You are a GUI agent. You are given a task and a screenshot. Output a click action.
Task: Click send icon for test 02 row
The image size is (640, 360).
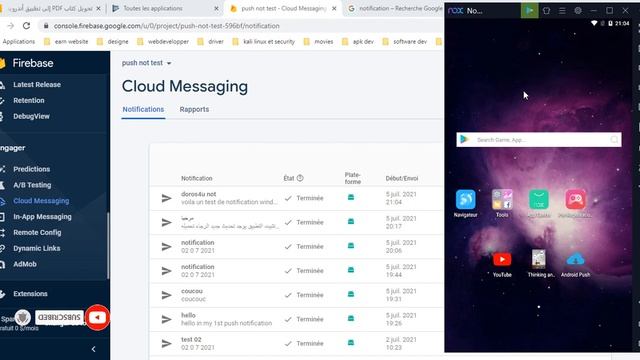[167, 344]
